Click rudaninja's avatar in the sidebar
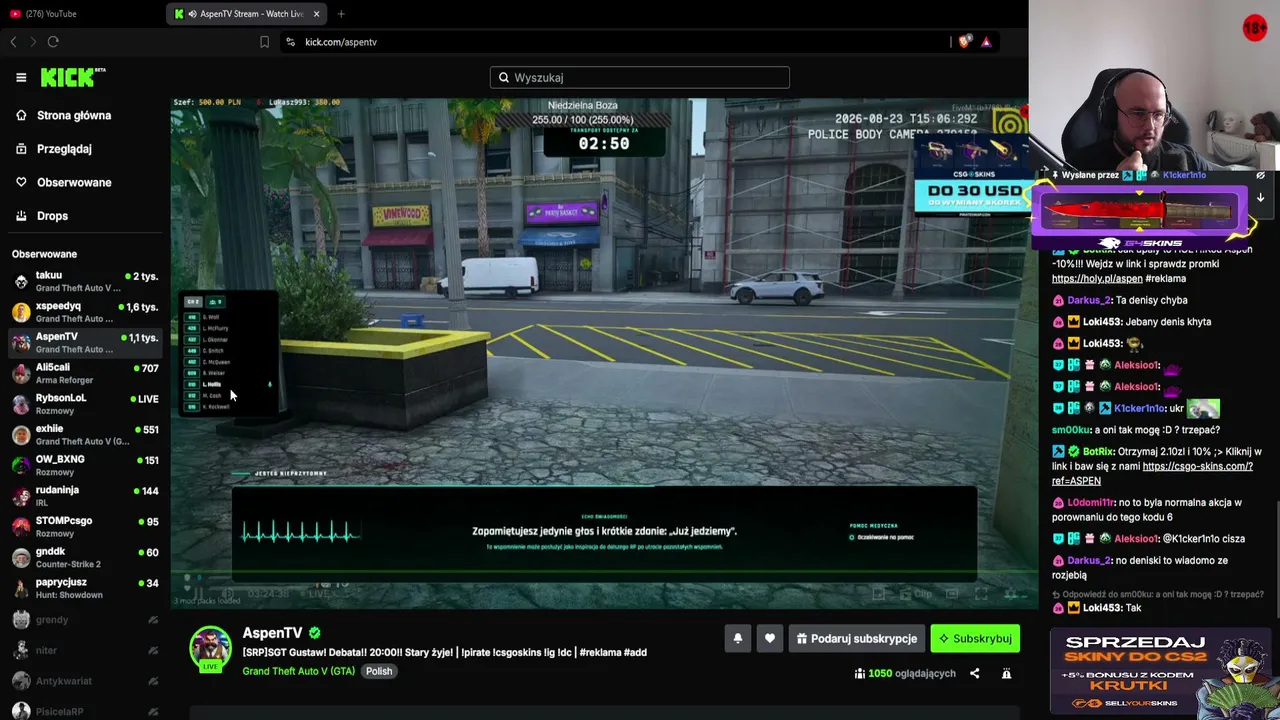Viewport: 1280px width, 720px height. [21, 496]
